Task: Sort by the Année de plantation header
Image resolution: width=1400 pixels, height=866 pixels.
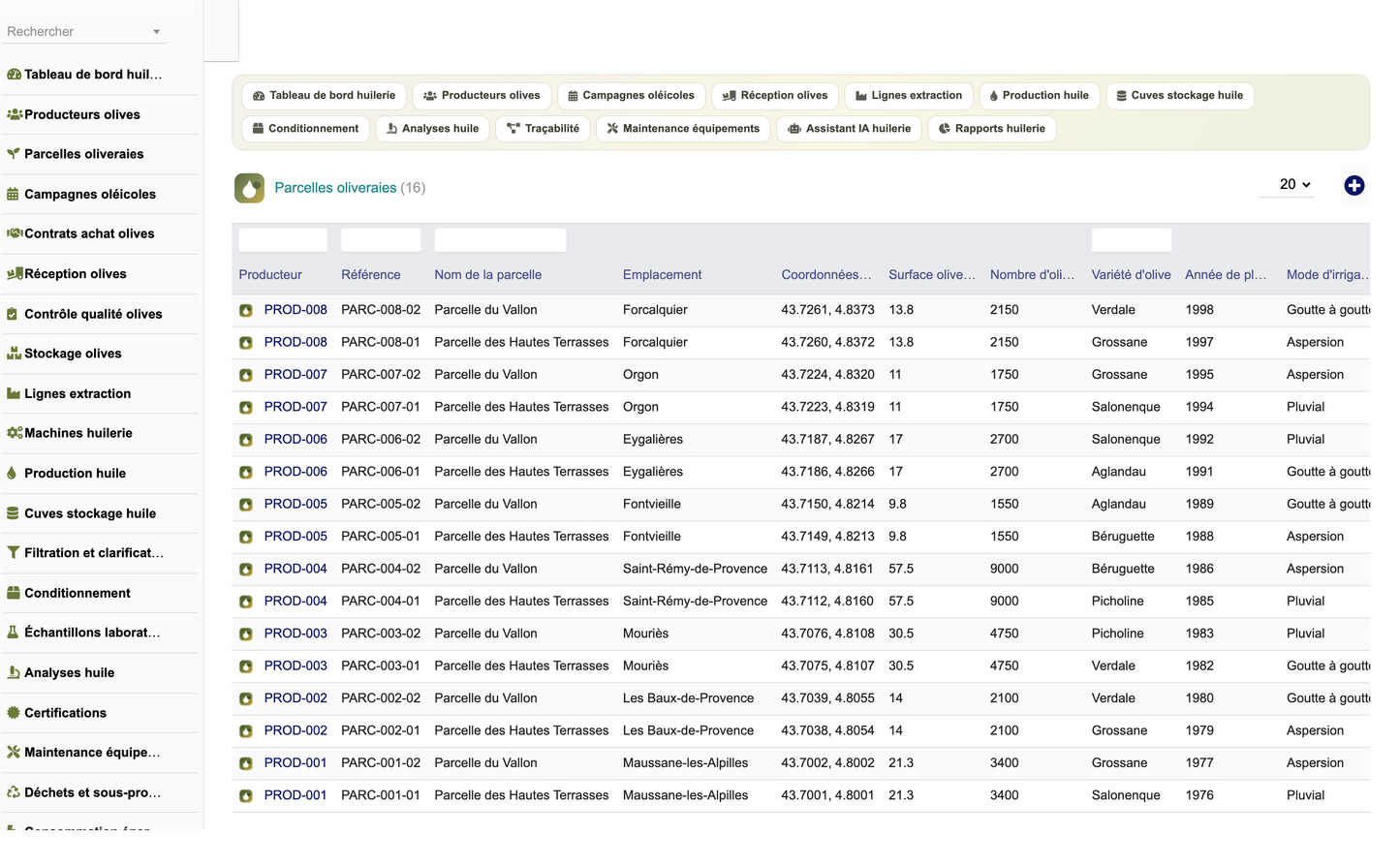Action: point(1226,275)
